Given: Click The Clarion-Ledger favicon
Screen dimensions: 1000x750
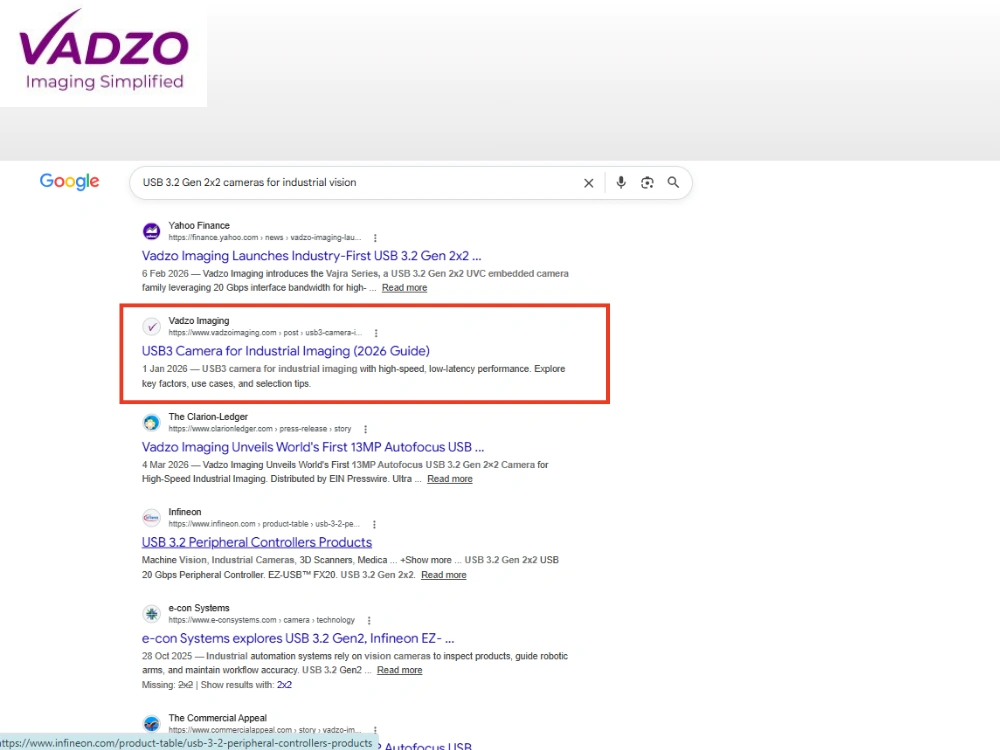Looking at the screenshot, I should click(x=151, y=422).
